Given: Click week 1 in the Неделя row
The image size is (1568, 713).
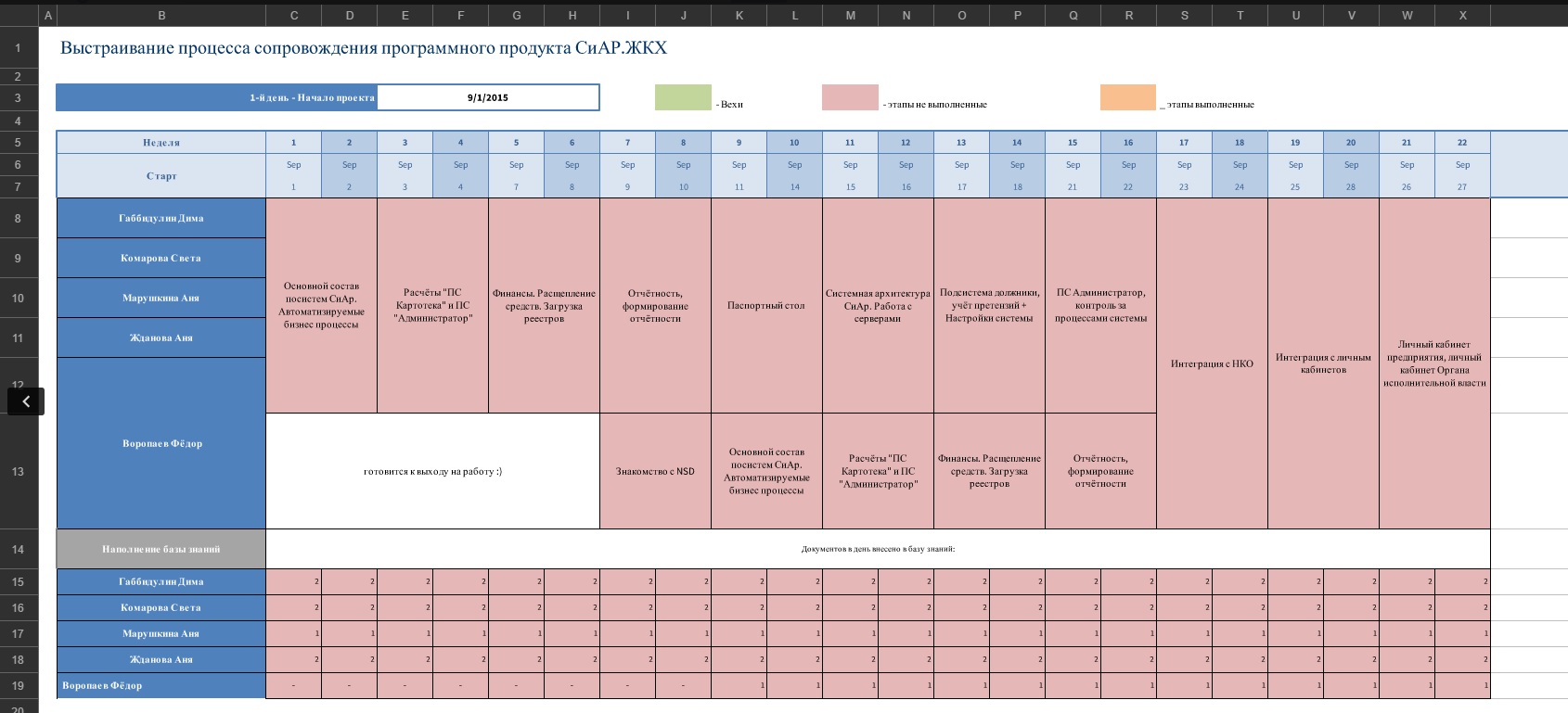Looking at the screenshot, I should [293, 143].
